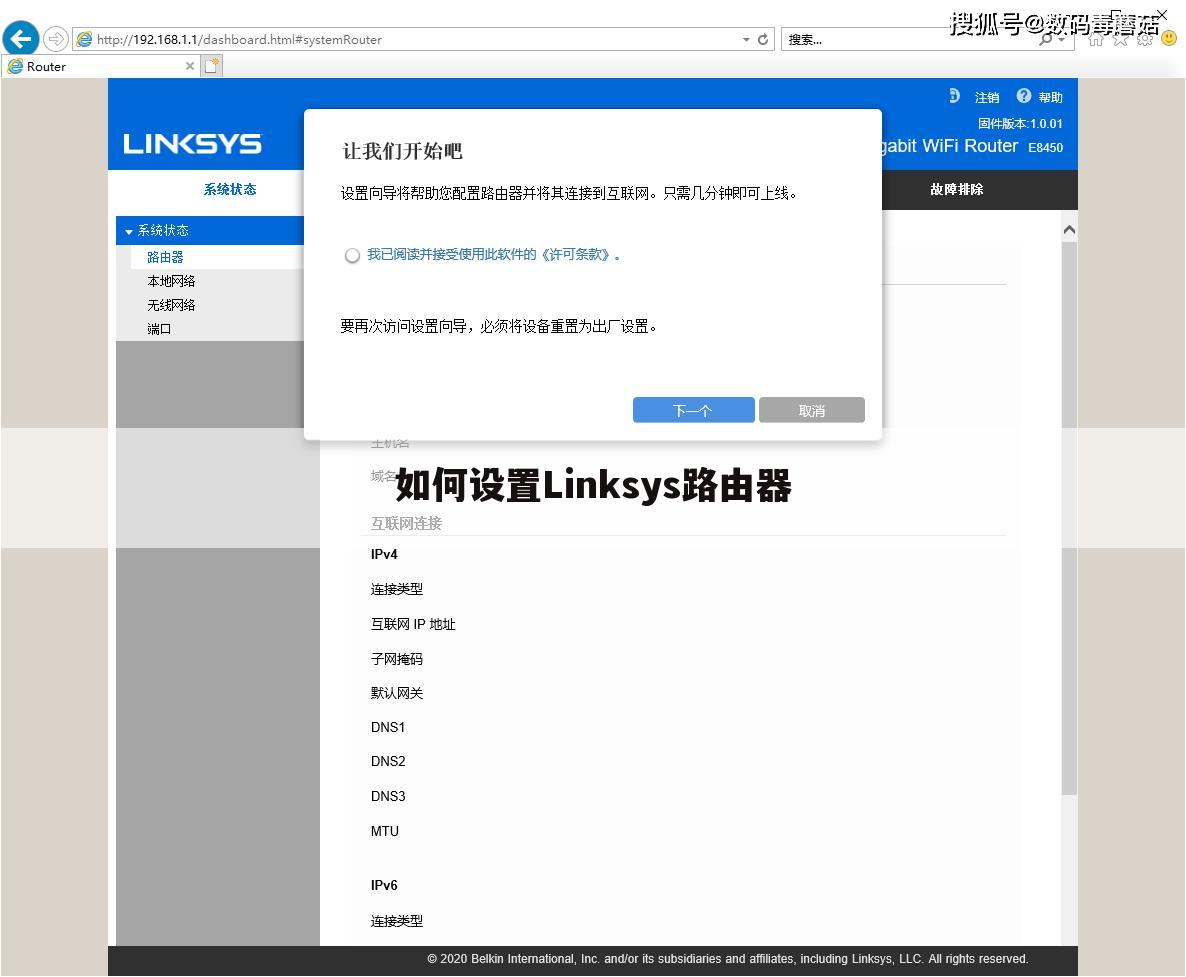Collapse the 系统状态 sidebar section
Screen dimensions: 1186x977
pos(130,230)
